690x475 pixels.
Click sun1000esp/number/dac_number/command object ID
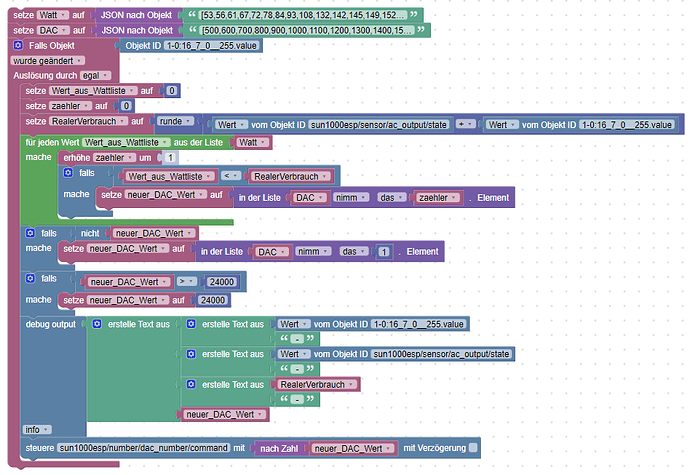(144, 448)
